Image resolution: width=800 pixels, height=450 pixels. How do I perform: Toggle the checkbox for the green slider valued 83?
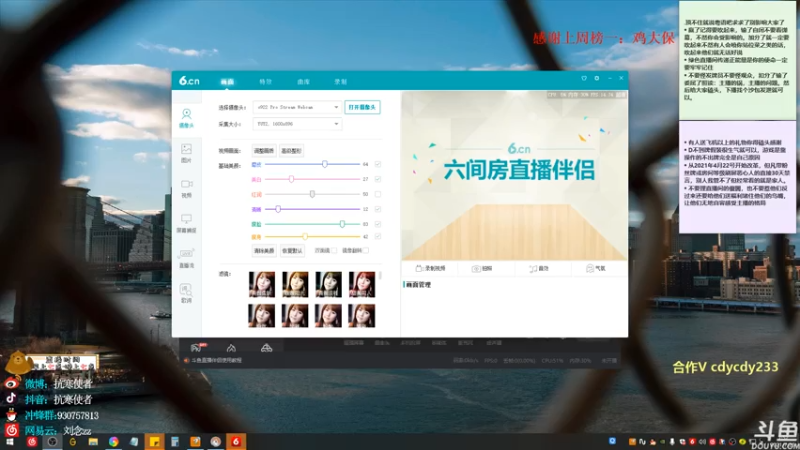pos(378,224)
